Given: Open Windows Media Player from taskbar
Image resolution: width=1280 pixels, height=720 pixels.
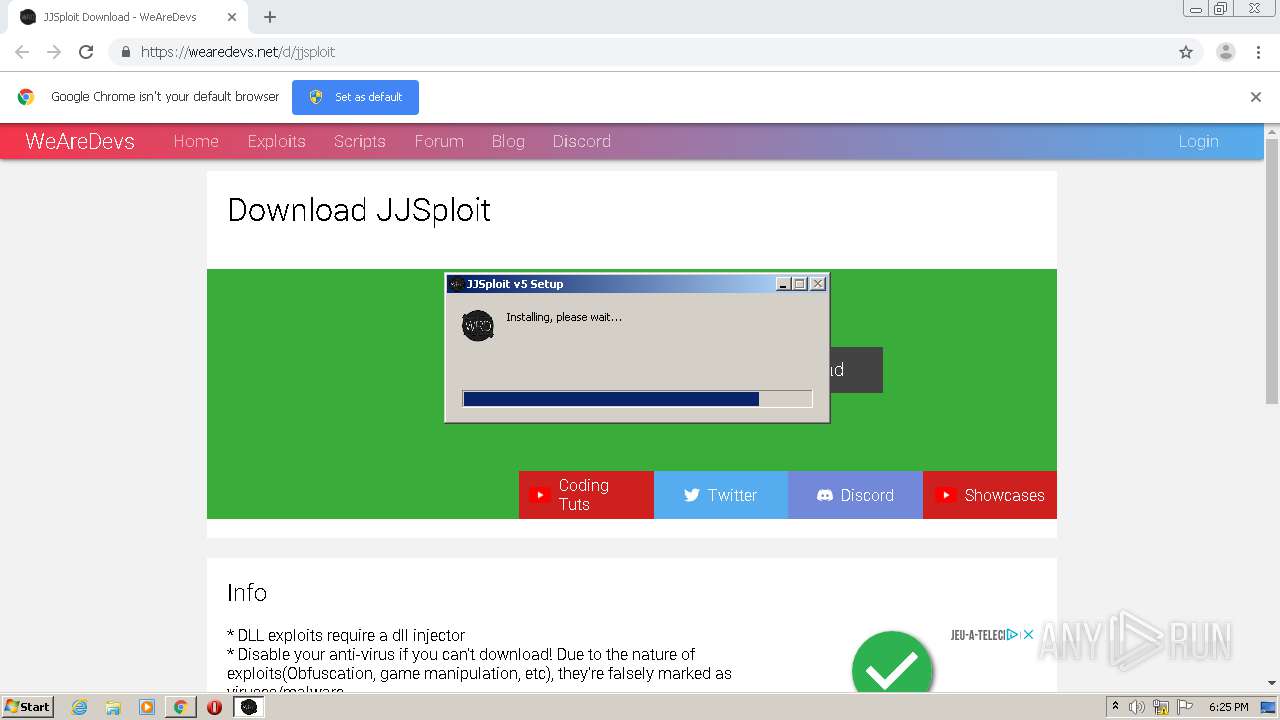Looking at the screenshot, I should tap(147, 707).
